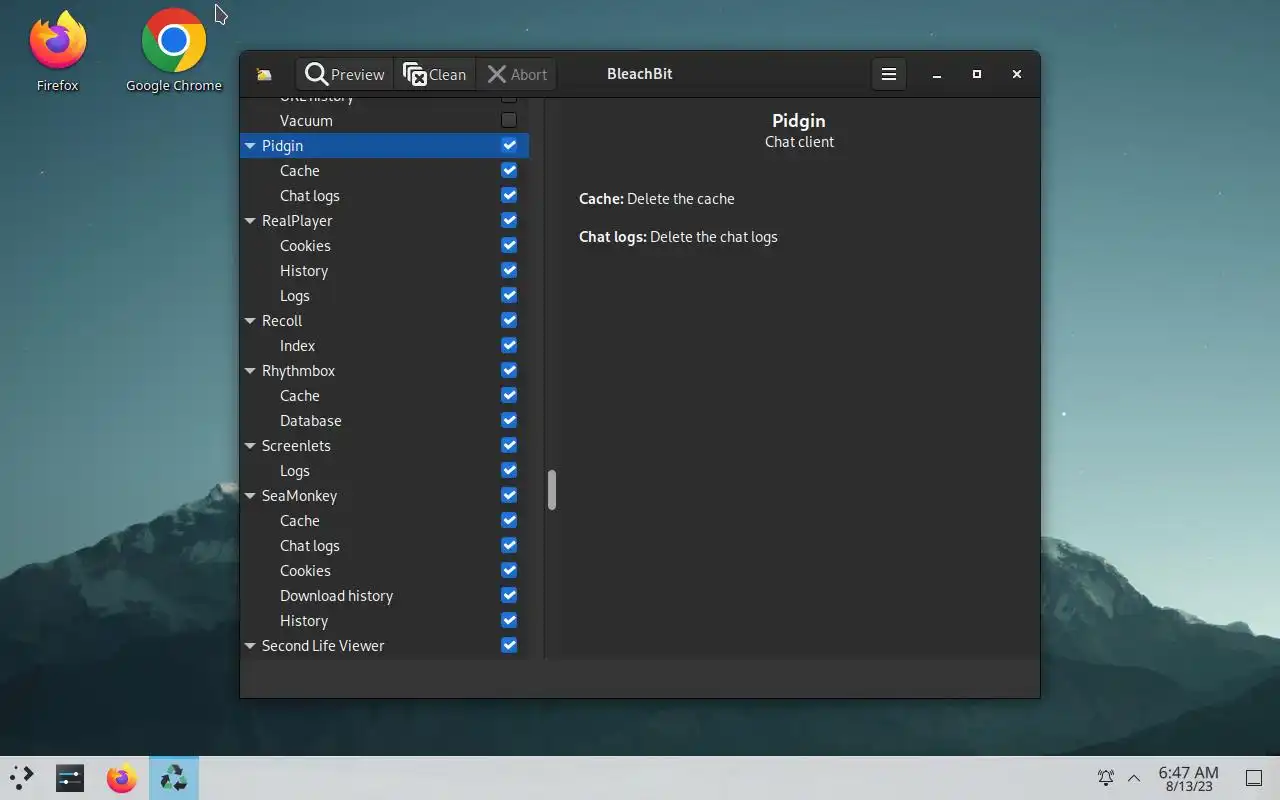Screen dimensions: 1280x800
Task: Close the BleachBit window
Action: click(x=1017, y=74)
